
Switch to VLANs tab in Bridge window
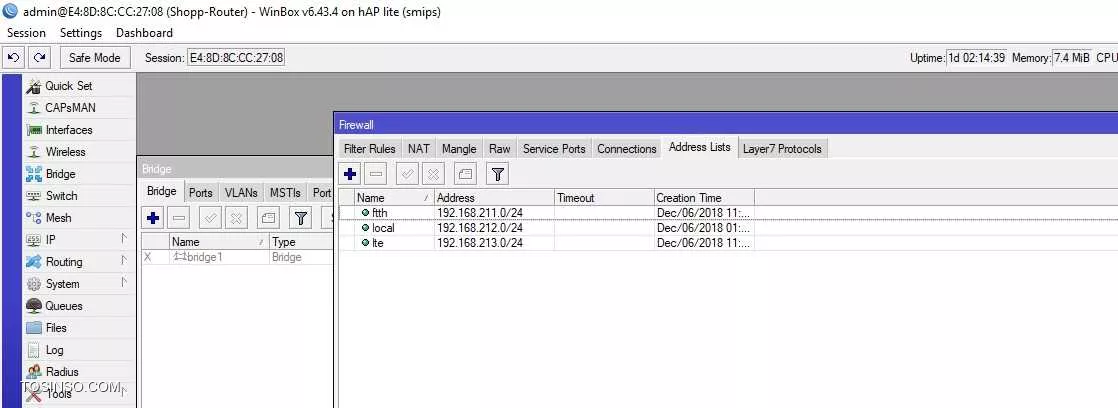click(x=241, y=193)
